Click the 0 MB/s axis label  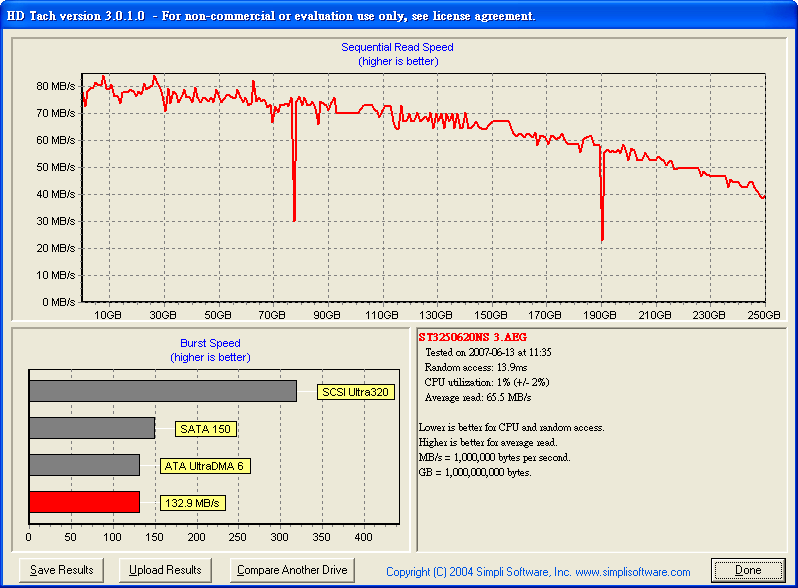pyautogui.click(x=59, y=302)
